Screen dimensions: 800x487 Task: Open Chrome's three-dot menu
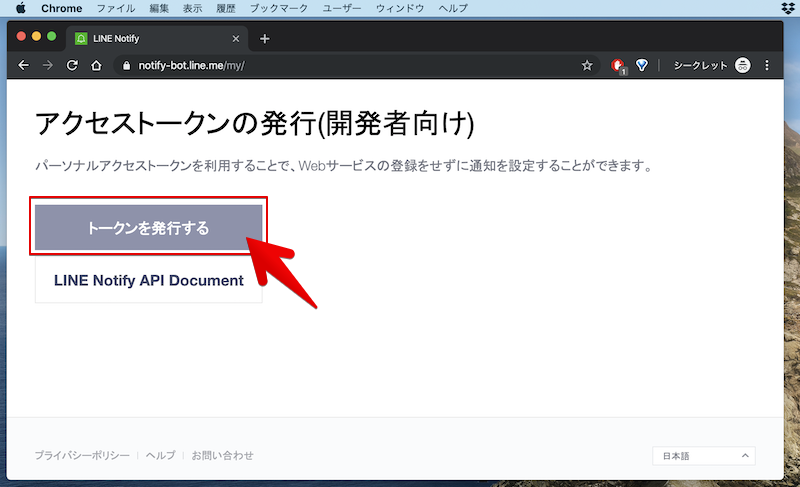tap(768, 65)
